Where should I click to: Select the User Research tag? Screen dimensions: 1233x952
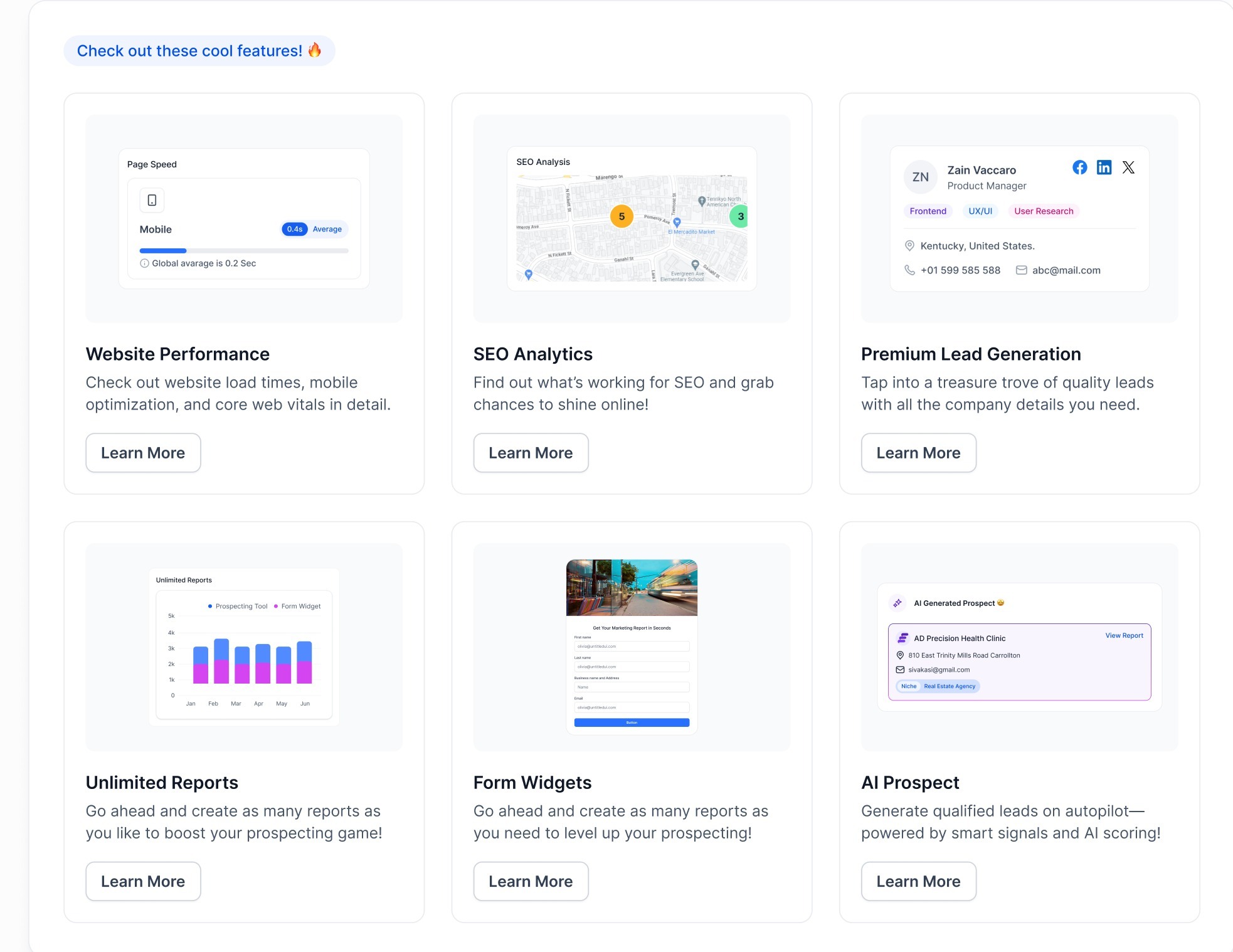coord(1044,211)
